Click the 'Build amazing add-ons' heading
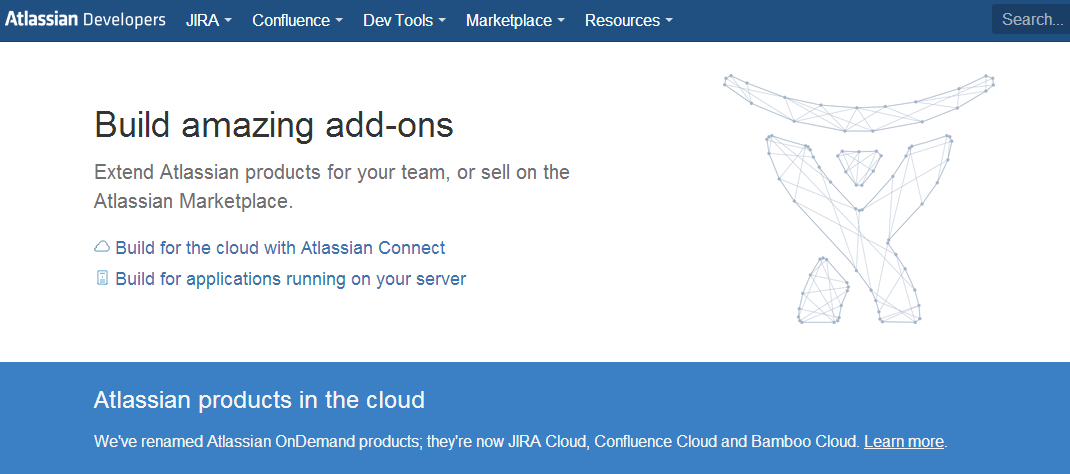1070x474 pixels. 274,125
